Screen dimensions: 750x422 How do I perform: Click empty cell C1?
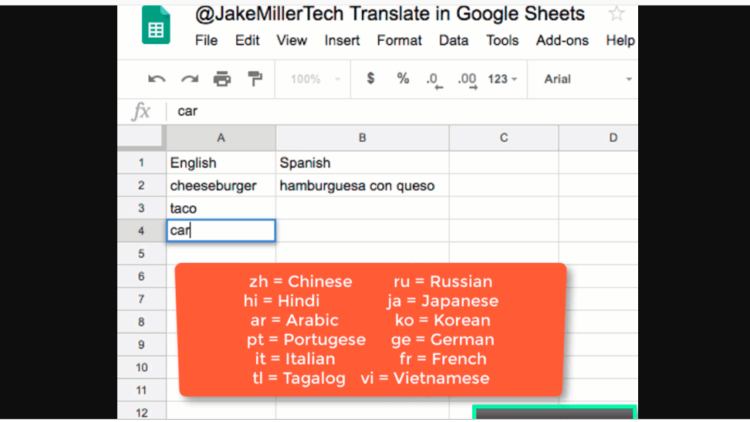click(504, 163)
